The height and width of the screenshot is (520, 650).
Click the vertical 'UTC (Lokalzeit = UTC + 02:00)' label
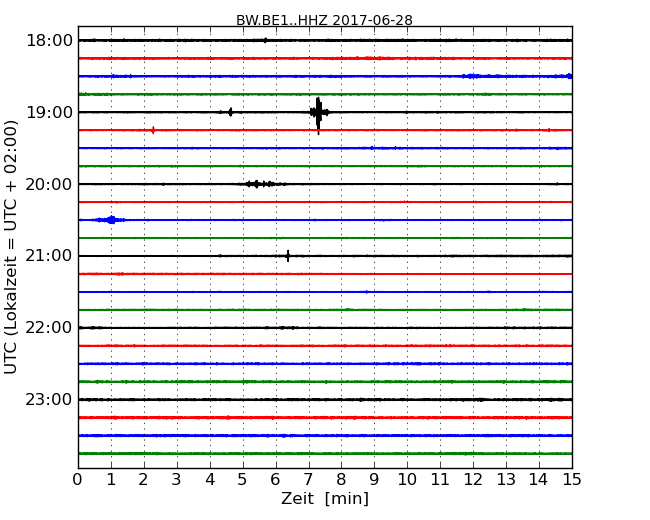click(x=11, y=247)
